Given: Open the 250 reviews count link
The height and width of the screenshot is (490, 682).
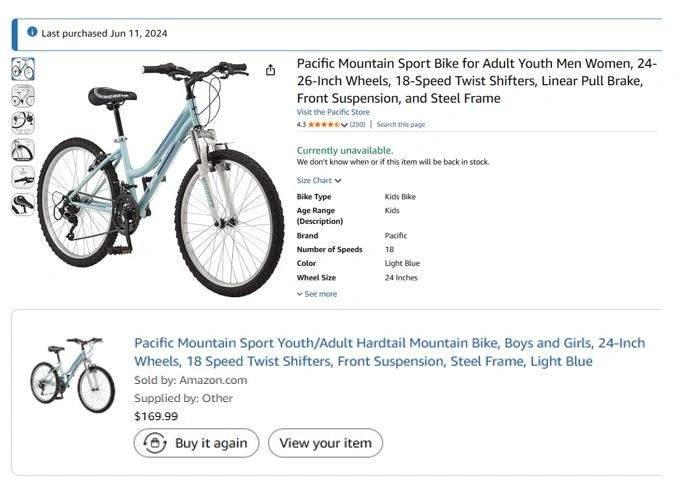Looking at the screenshot, I should coord(357,125).
